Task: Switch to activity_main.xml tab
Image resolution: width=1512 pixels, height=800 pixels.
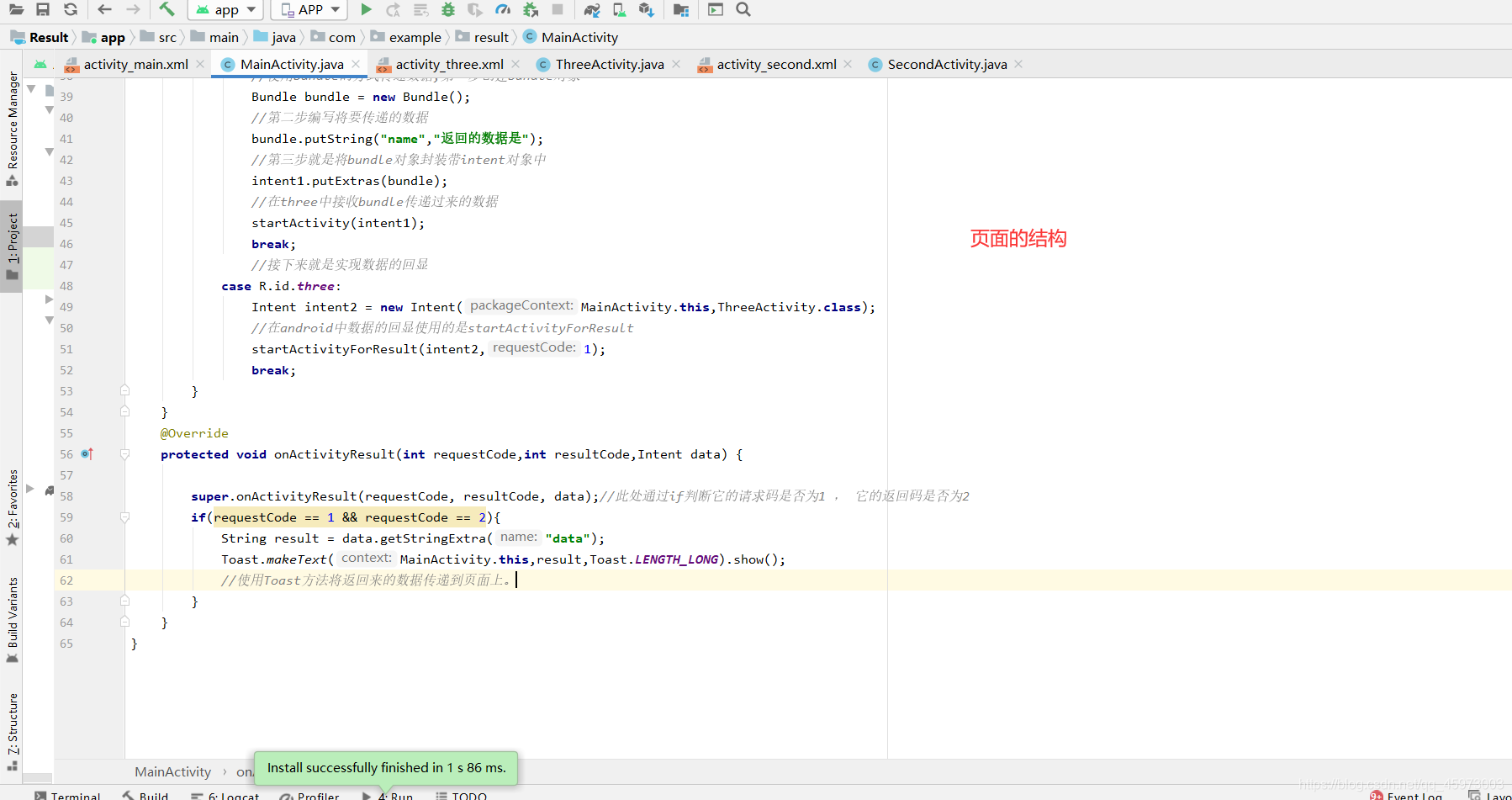Action: pyautogui.click(x=135, y=64)
